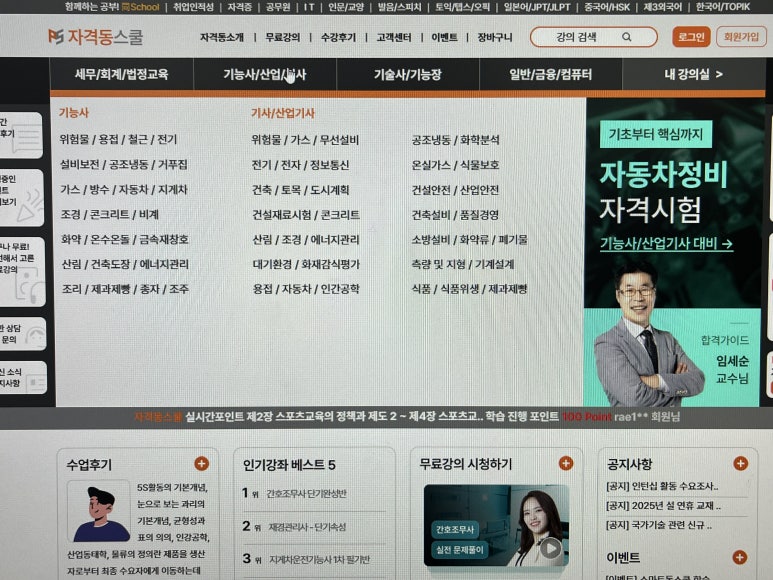773x580 pixels.
Task: Click top bar 중국어/HSK link
Action: (607, 7)
